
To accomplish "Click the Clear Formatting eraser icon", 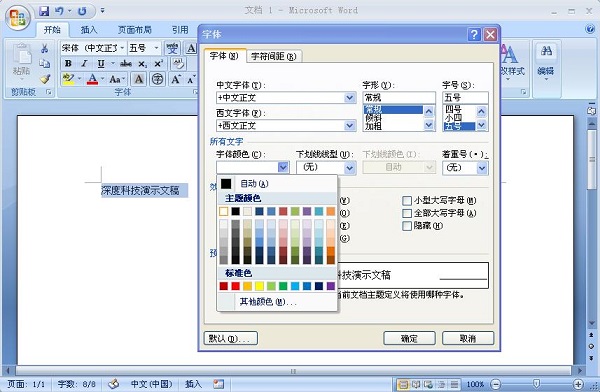I will pos(178,64).
